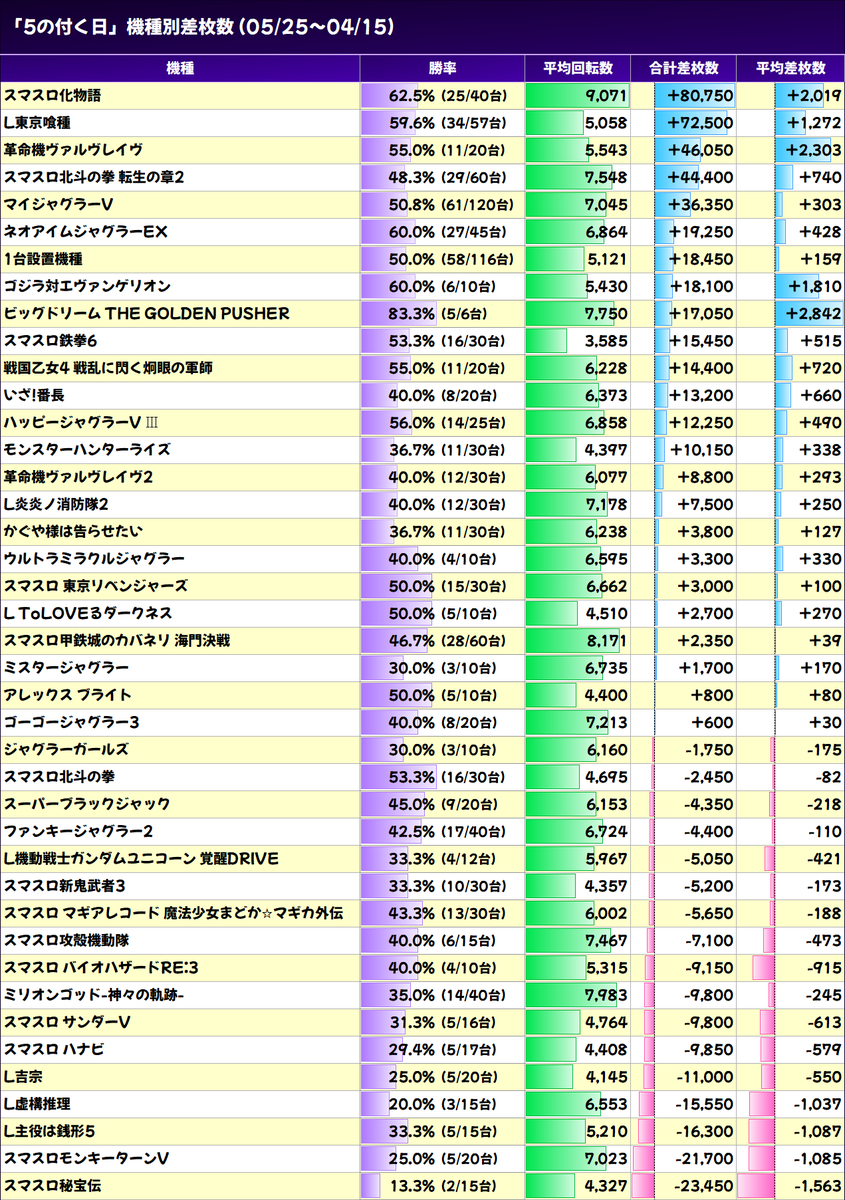Click the 平均差枚数 column header
The width and height of the screenshot is (845, 1200).
pos(791,69)
